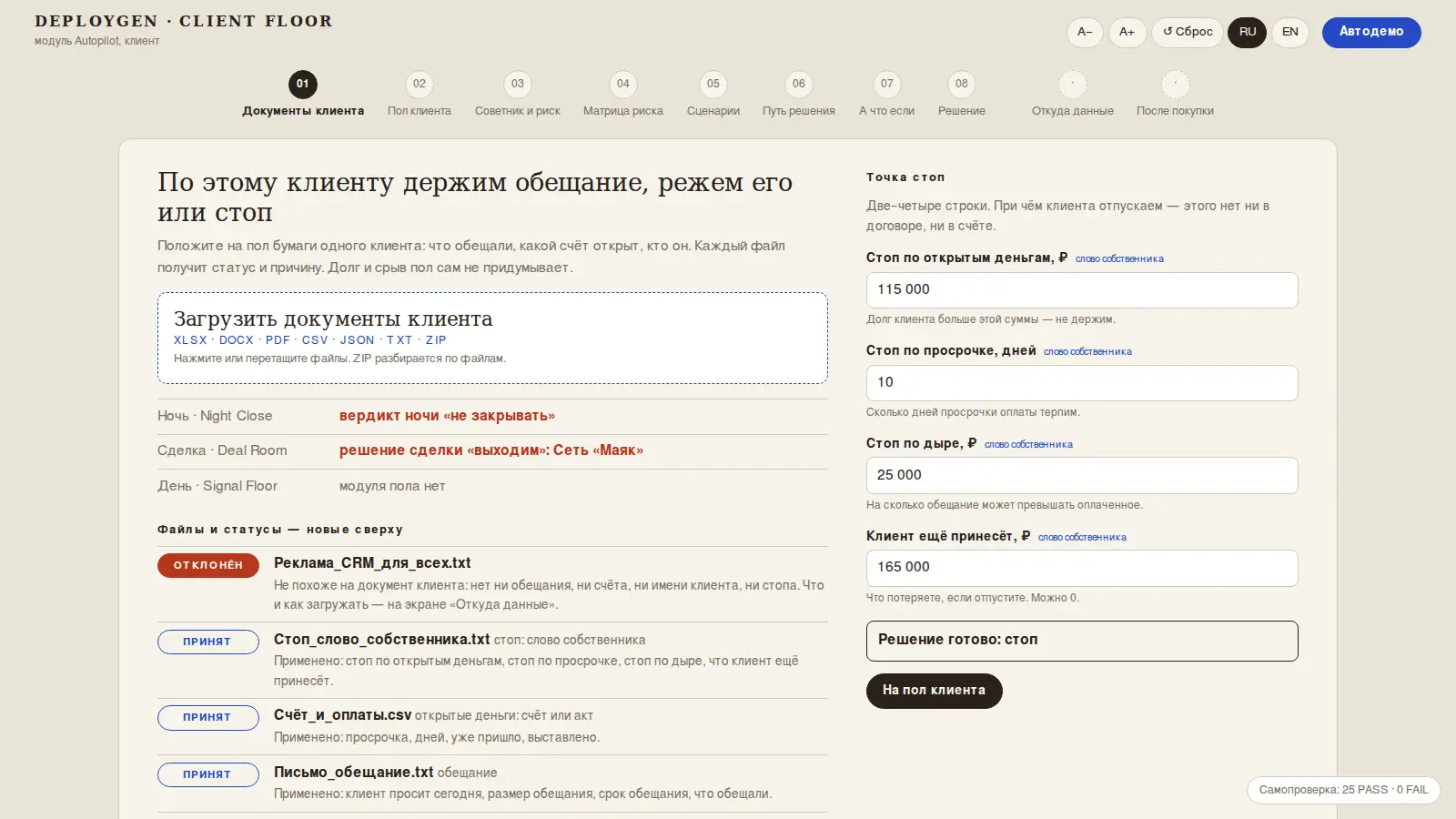Click the Загрузить документы клиента upload zone

pyautogui.click(x=492, y=338)
